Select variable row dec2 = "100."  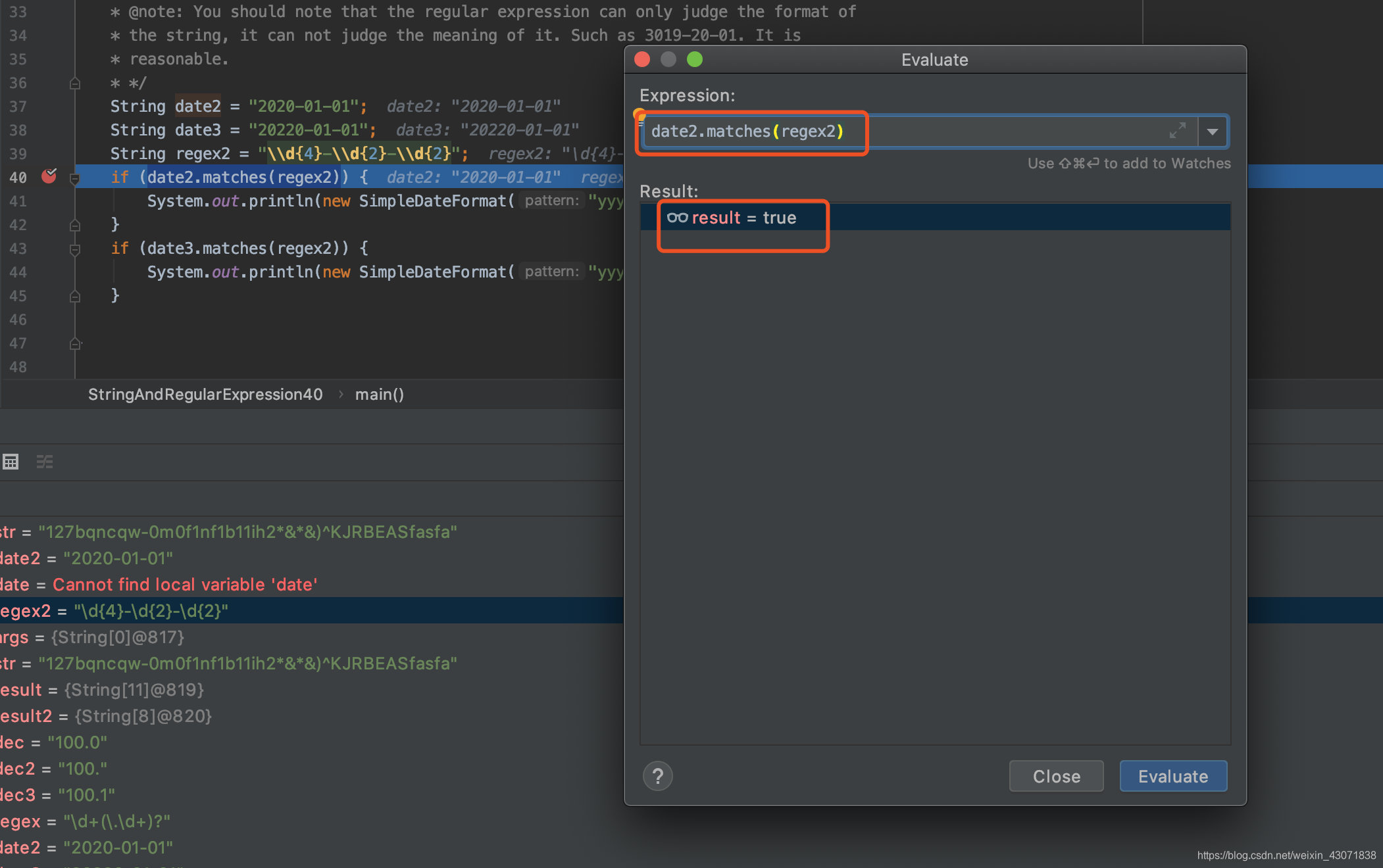312,769
